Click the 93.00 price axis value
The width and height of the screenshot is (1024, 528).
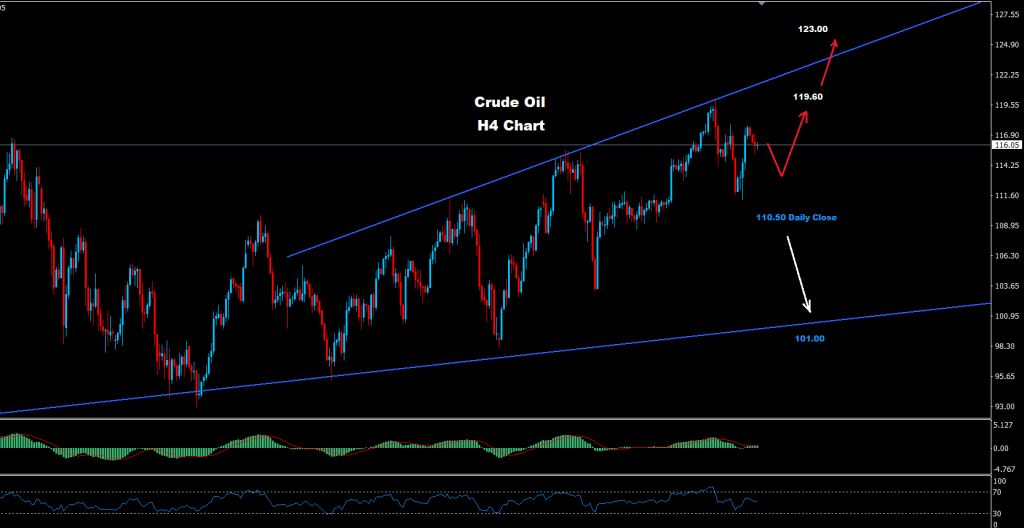click(x=1004, y=406)
